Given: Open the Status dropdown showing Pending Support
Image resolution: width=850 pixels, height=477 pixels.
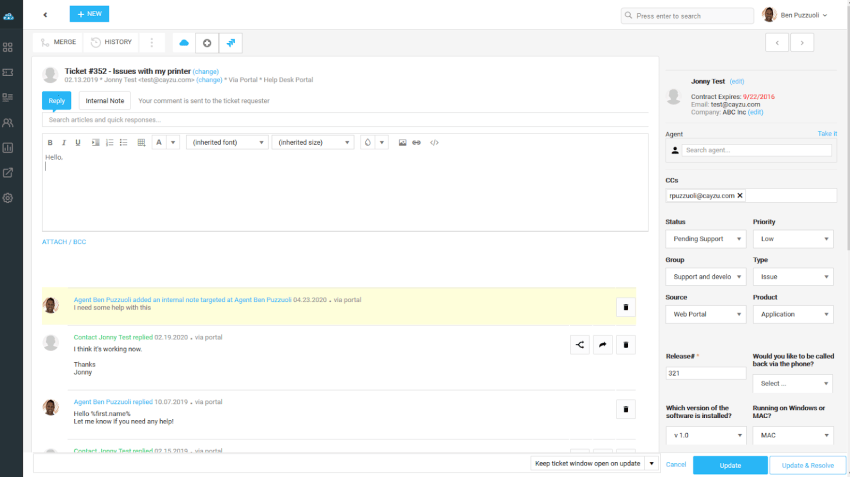Looking at the screenshot, I should tap(705, 239).
